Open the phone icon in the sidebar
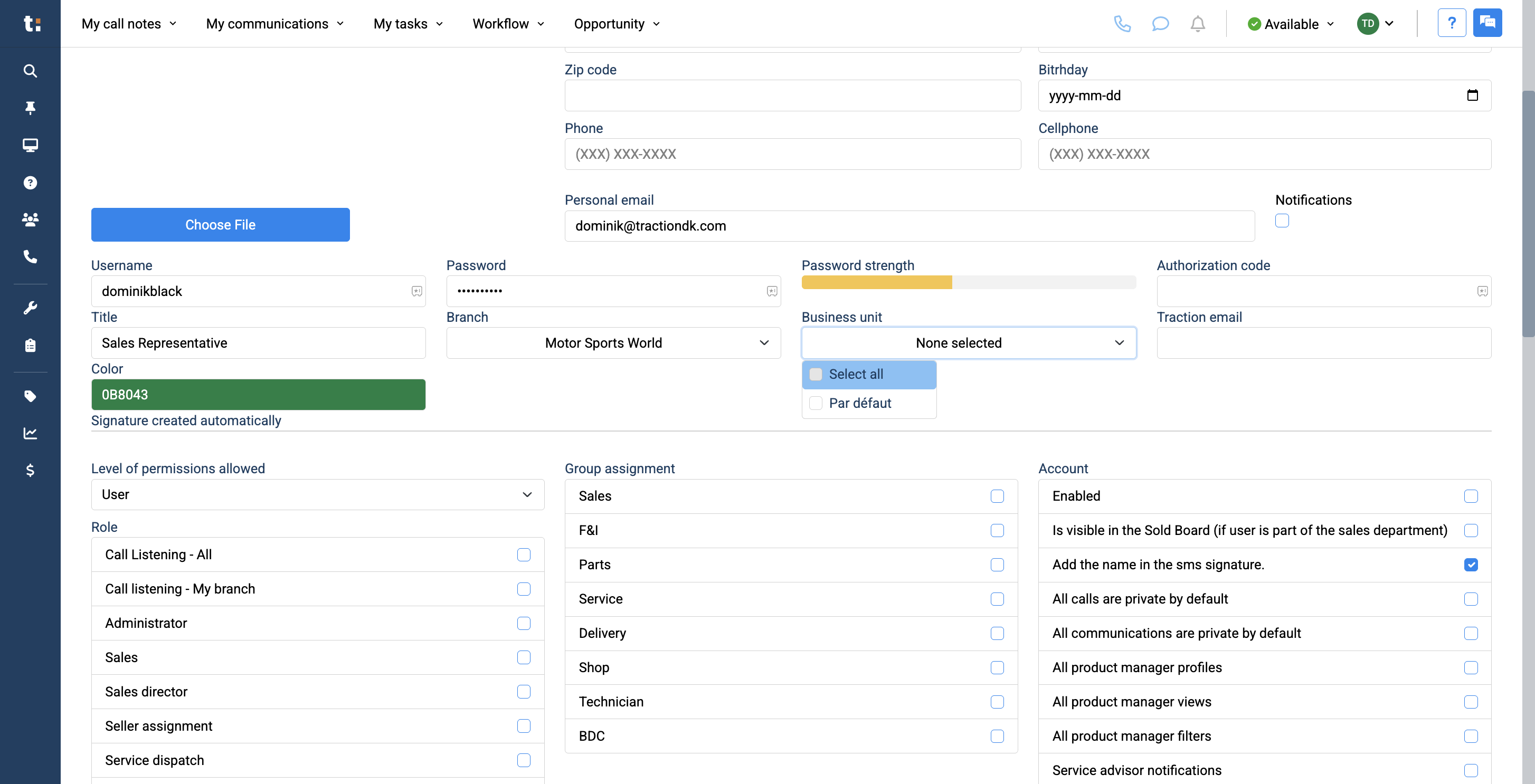The image size is (1535, 784). tap(30, 257)
